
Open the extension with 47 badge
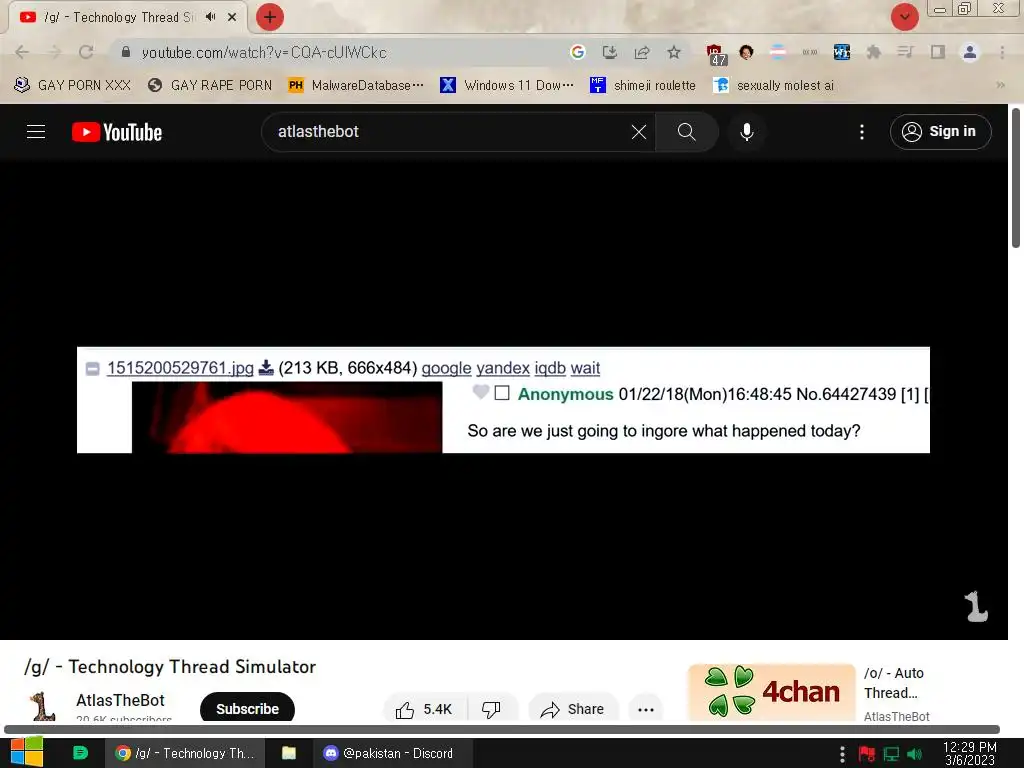[715, 54]
